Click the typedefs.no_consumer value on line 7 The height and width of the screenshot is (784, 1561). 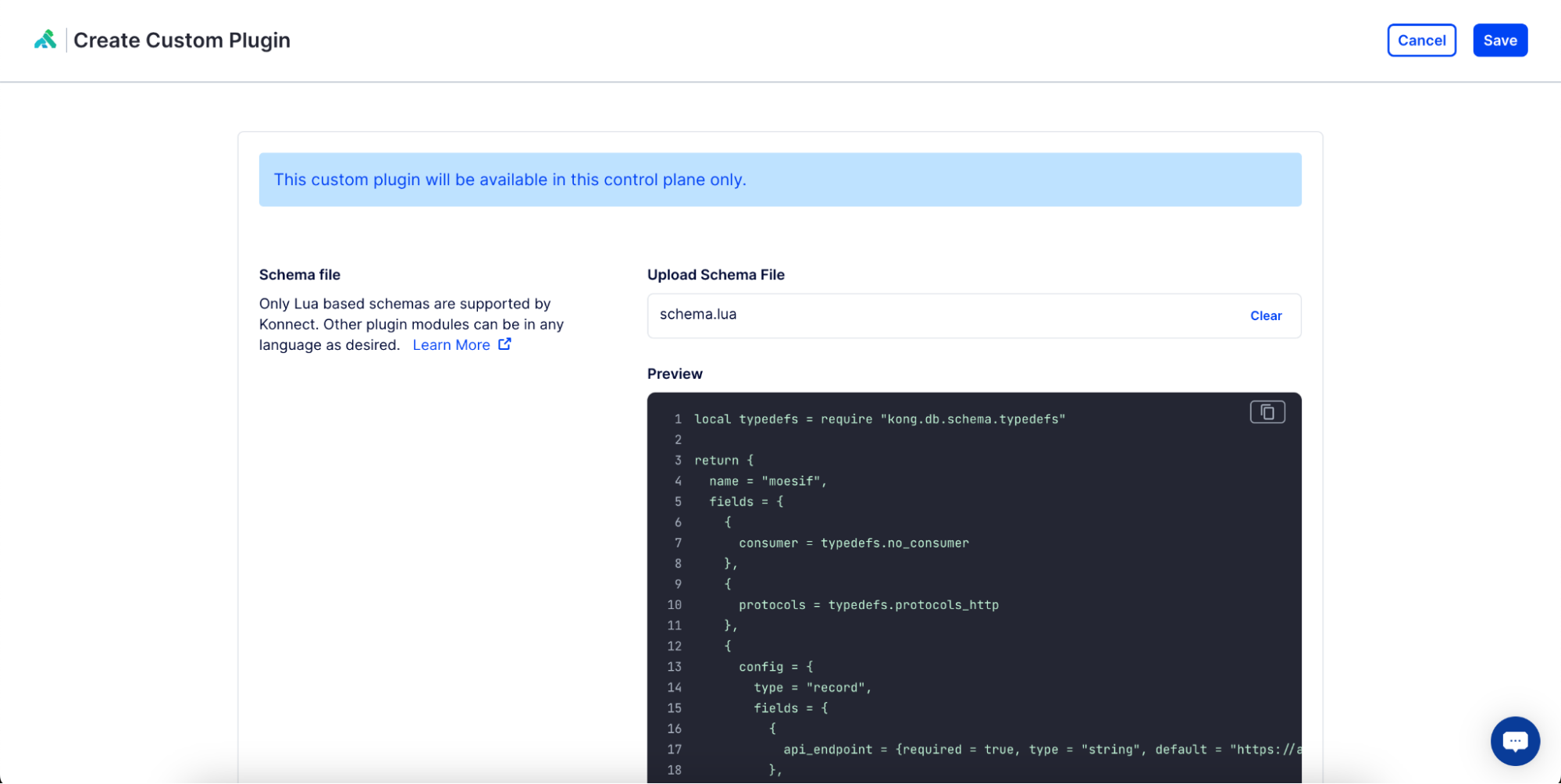[894, 543]
